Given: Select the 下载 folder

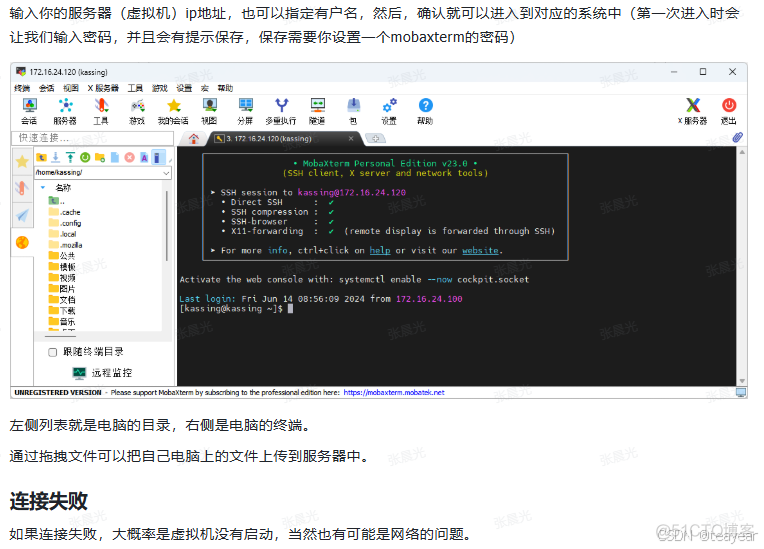Looking at the screenshot, I should pyautogui.click(x=62, y=311).
